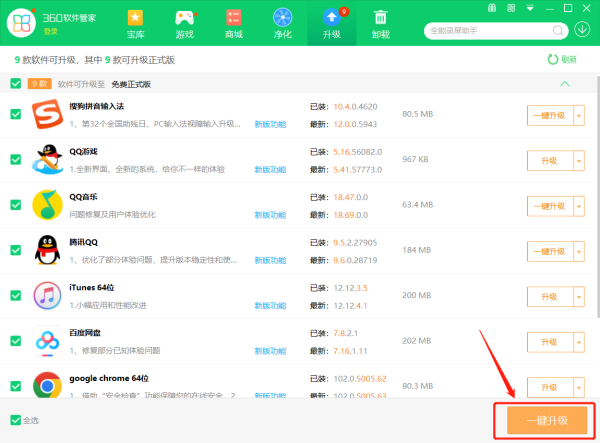Viewport: 600px width, 443px height.
Task: Click the google chrome app icon
Action: pos(47,385)
